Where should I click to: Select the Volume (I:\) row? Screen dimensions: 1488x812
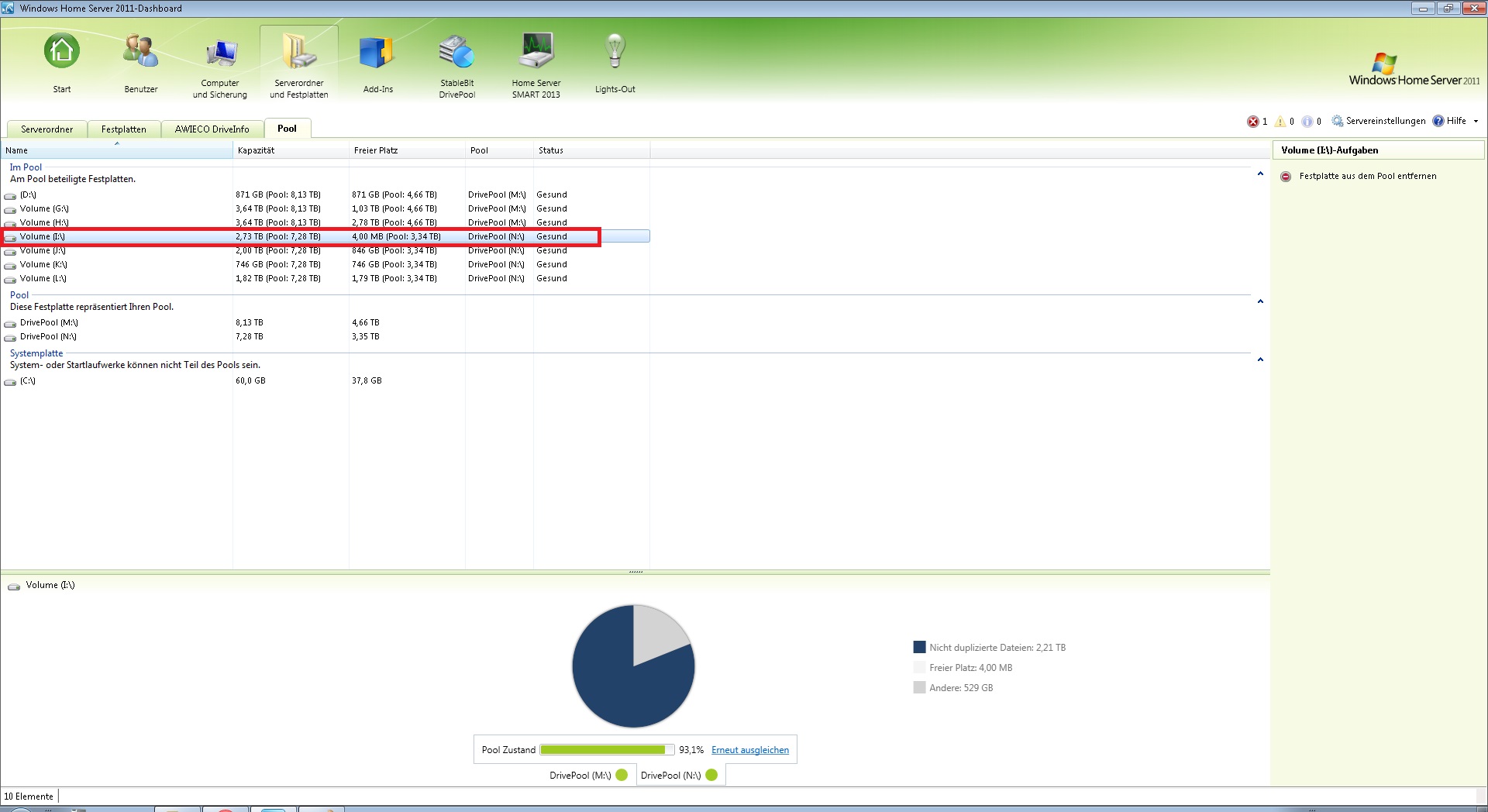(x=325, y=236)
